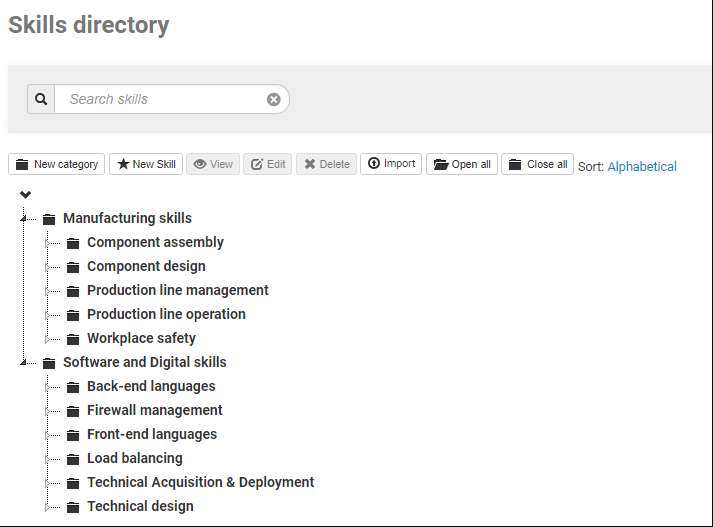Close all categories in the tree
The height and width of the screenshot is (527, 713).
click(538, 164)
